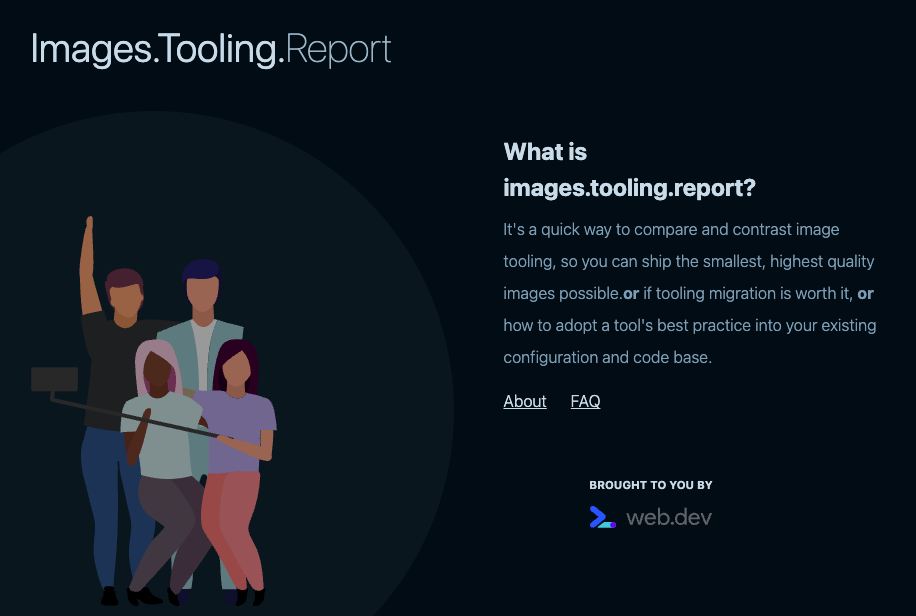Viewport: 916px width, 616px height.
Task: Click the phone on the selfie stick
Action: [55, 381]
